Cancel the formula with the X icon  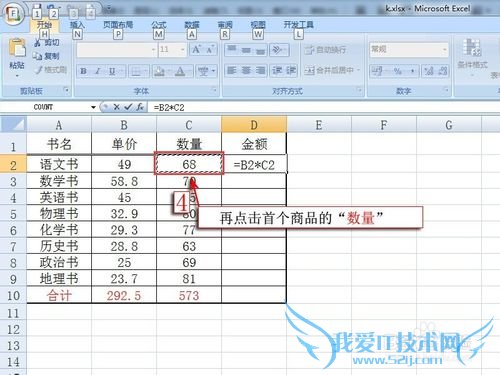point(116,107)
